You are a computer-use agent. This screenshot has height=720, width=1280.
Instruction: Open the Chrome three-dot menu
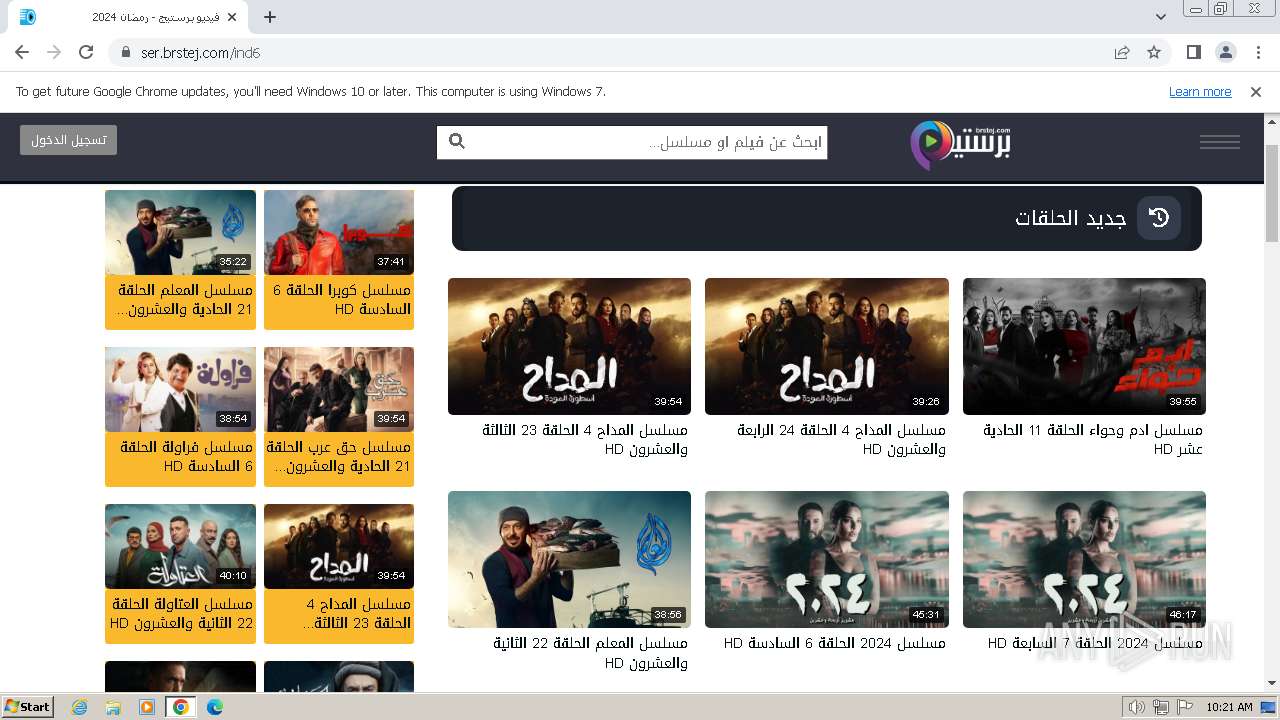(1258, 52)
